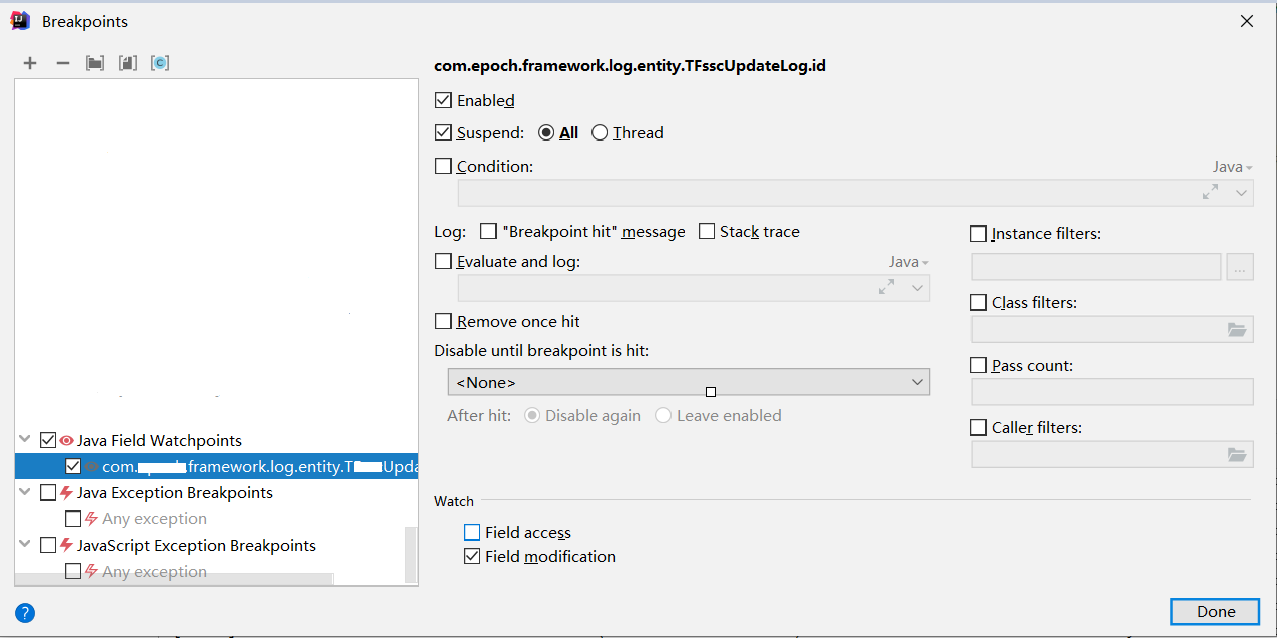Close the Breakpoints dialog
1277x638 pixels.
(1247, 21)
